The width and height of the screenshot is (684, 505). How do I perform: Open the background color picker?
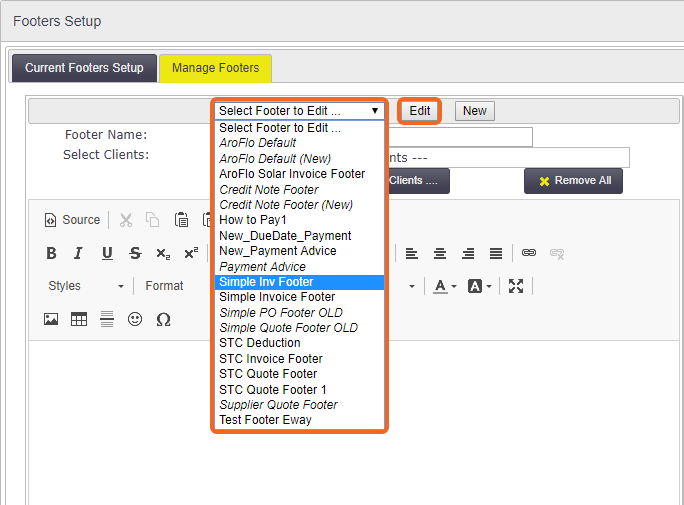click(479, 287)
